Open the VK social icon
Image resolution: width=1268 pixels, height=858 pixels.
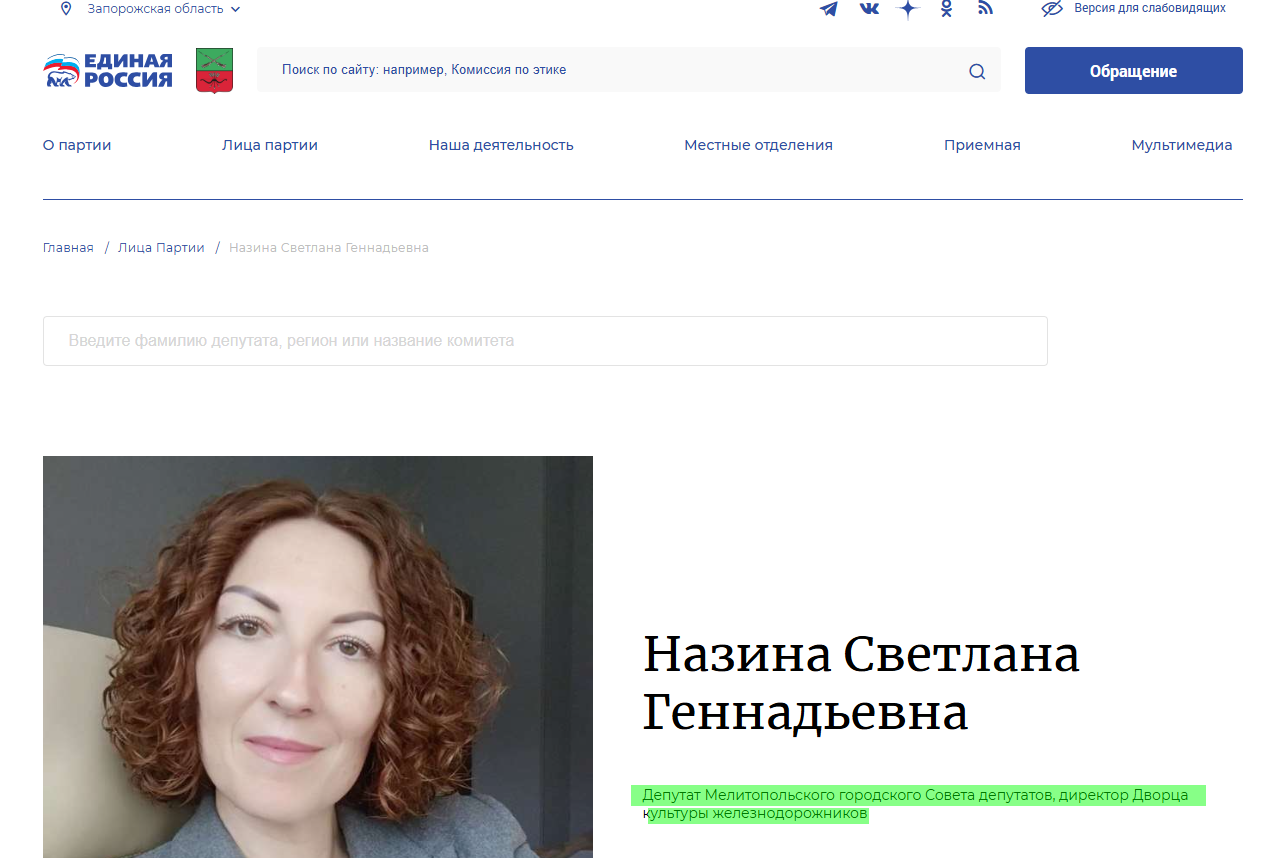pyautogui.click(x=868, y=9)
